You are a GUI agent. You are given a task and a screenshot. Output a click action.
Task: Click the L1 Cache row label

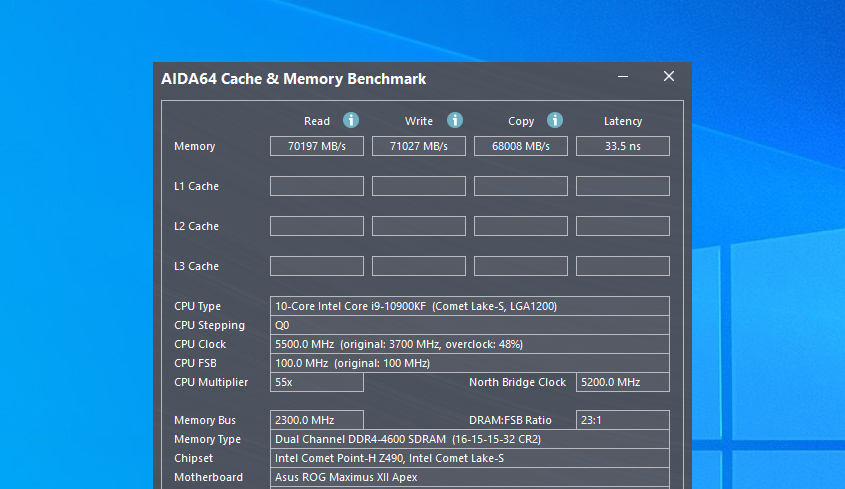click(x=196, y=186)
